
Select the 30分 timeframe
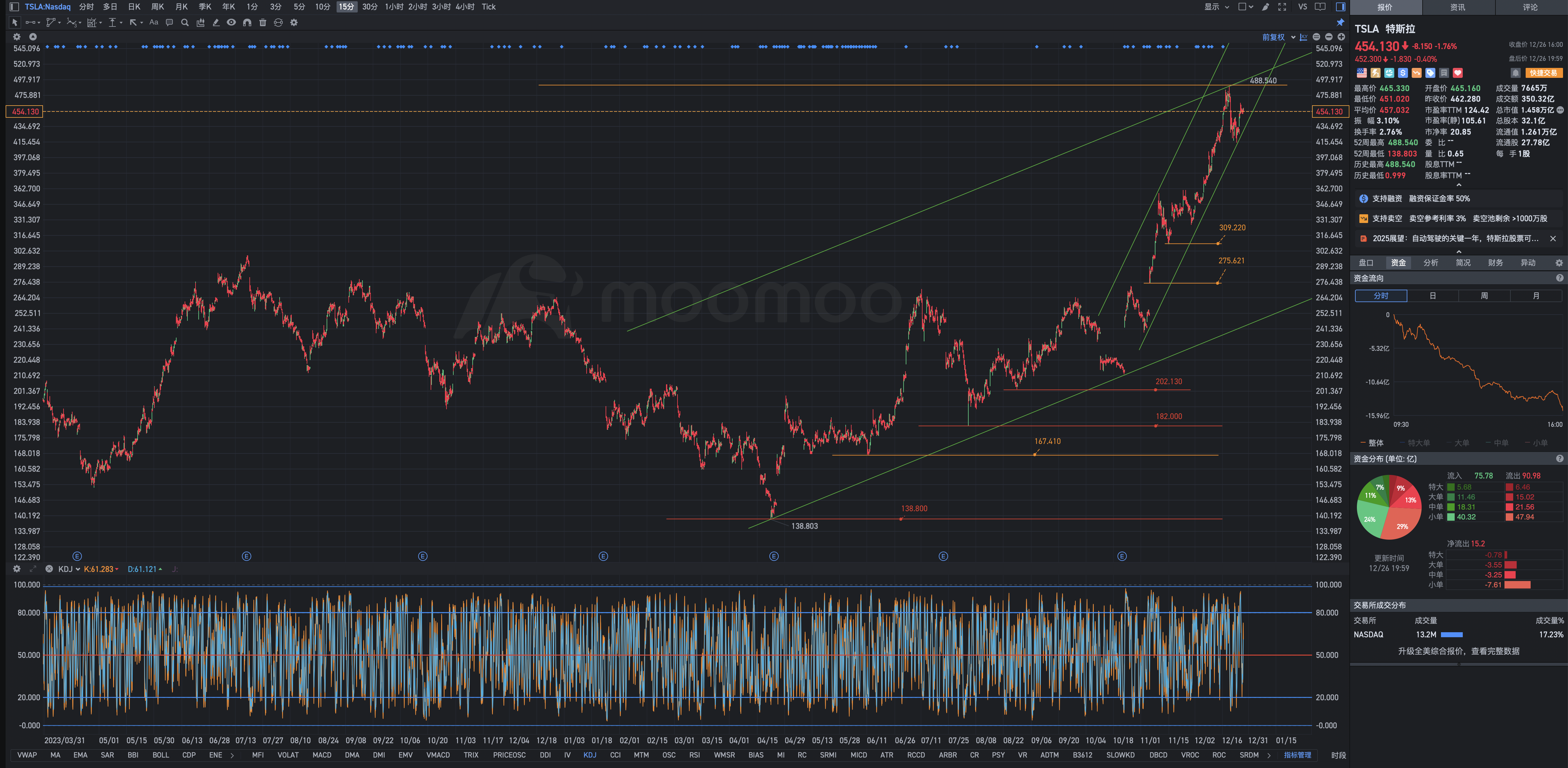pyautogui.click(x=370, y=7)
